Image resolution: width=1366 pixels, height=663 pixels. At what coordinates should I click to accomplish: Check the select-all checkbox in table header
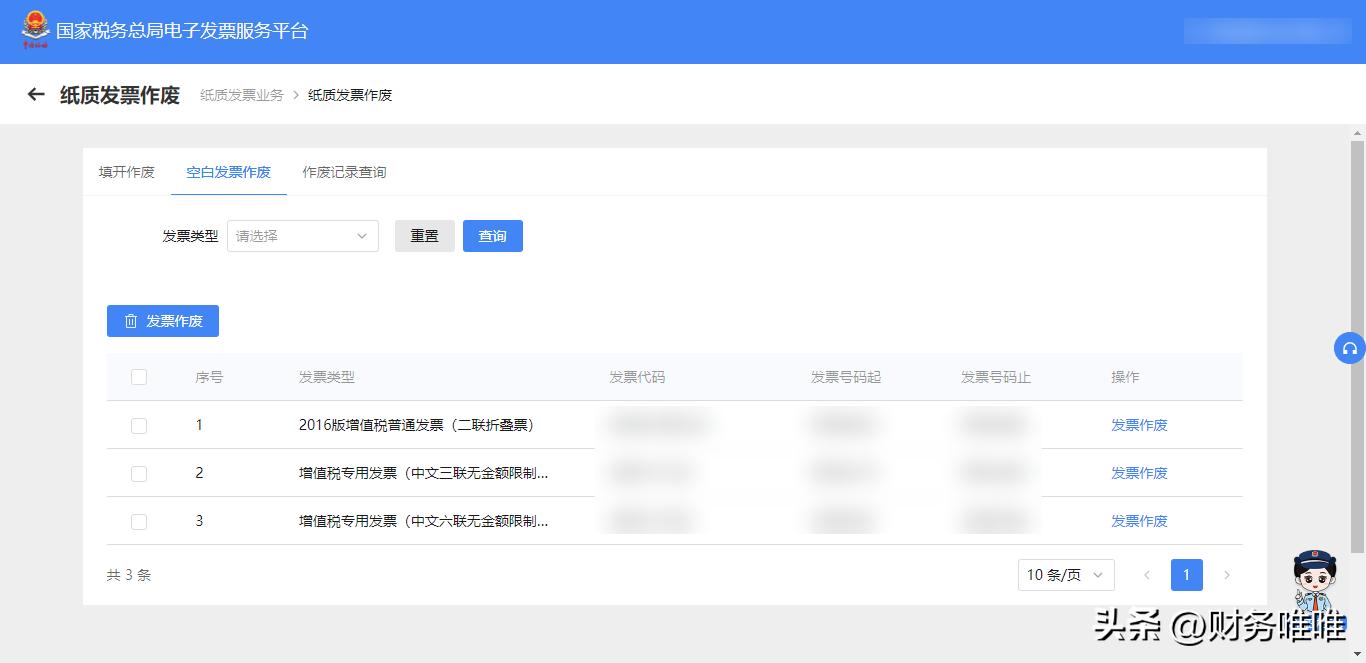pyautogui.click(x=139, y=377)
